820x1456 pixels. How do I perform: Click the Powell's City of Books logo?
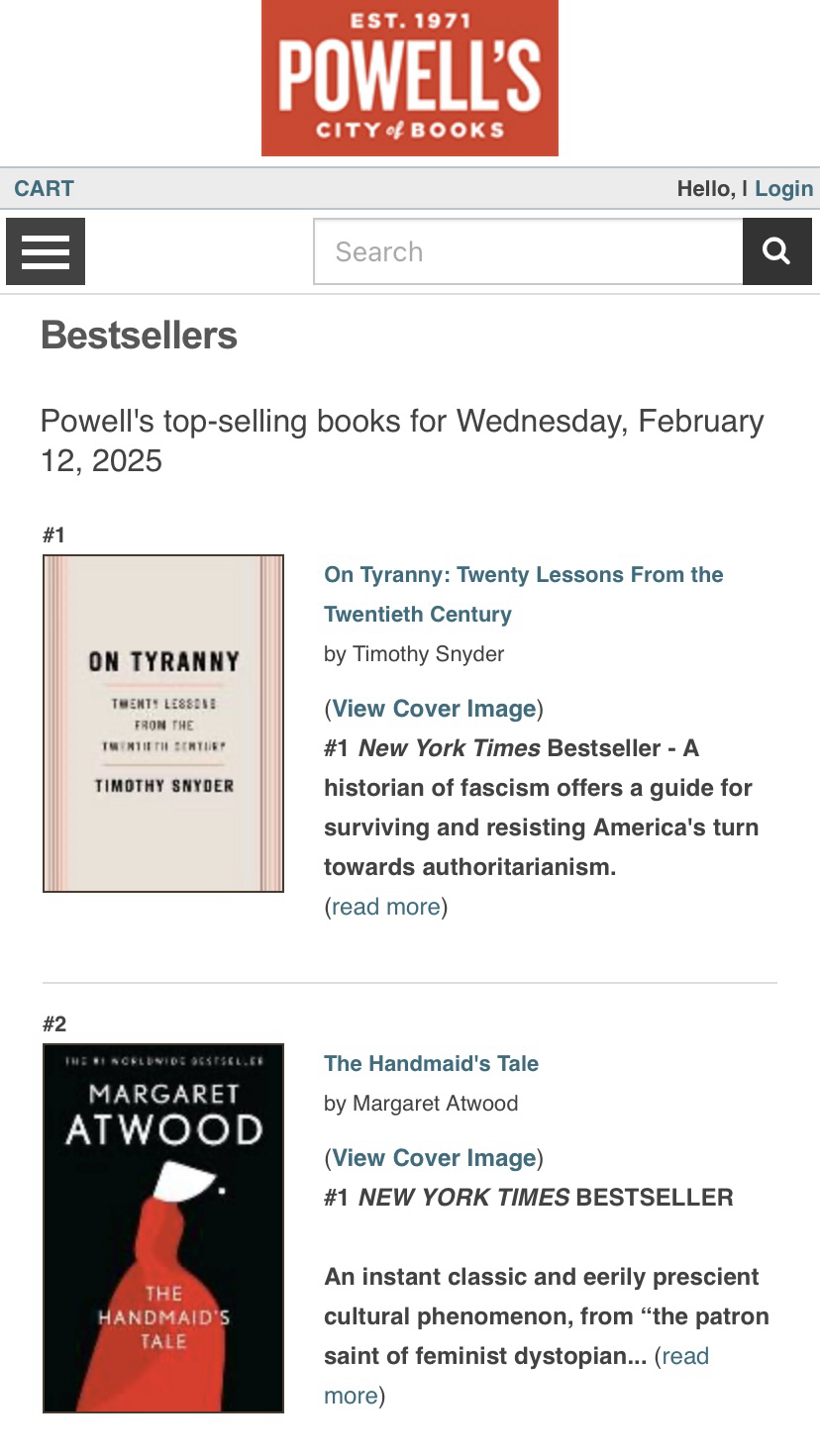pos(409,78)
